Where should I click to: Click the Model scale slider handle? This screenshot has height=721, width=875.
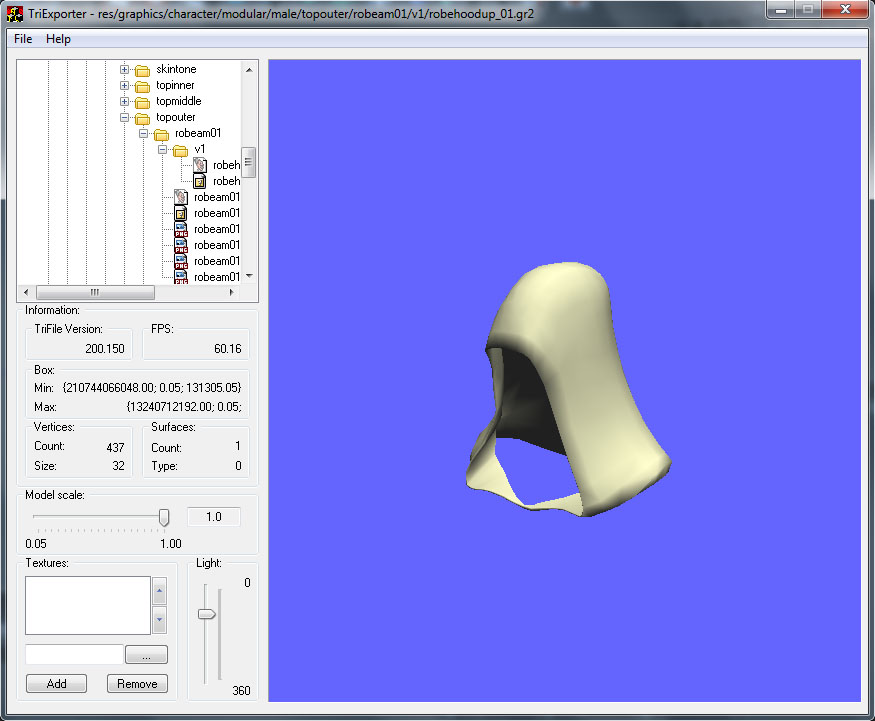(x=164, y=517)
